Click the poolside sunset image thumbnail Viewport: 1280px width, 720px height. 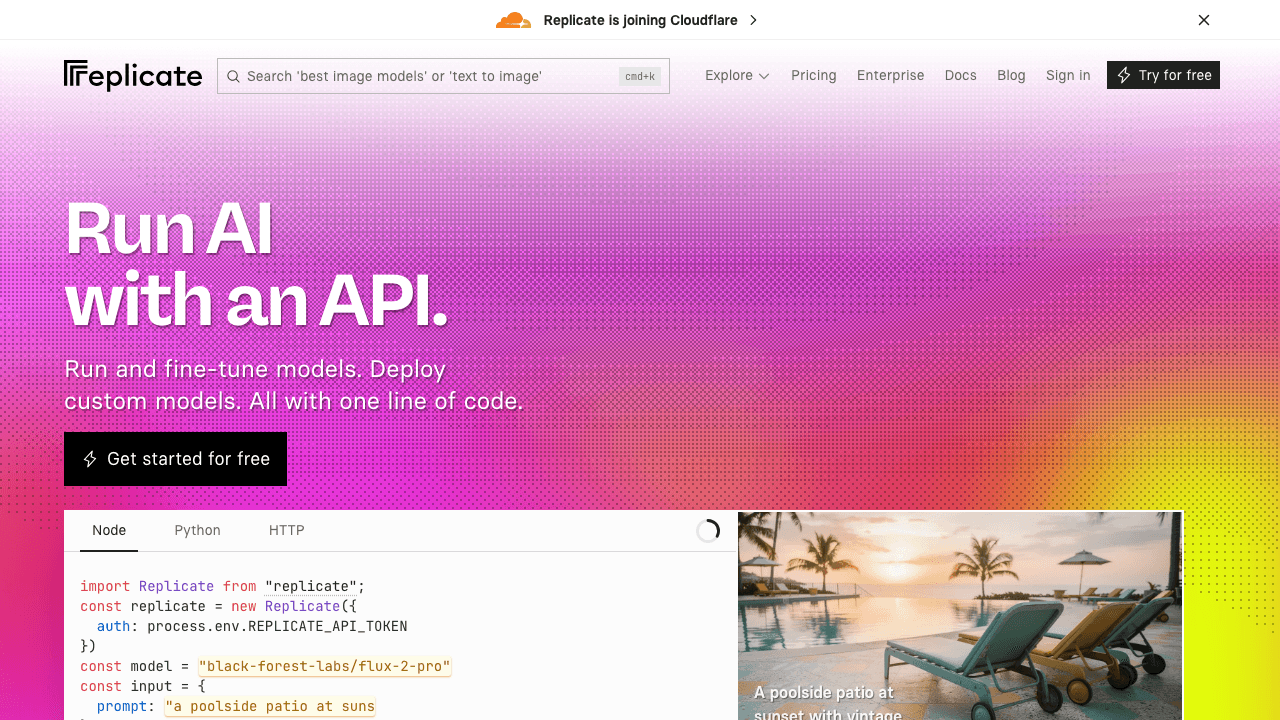[960, 615]
